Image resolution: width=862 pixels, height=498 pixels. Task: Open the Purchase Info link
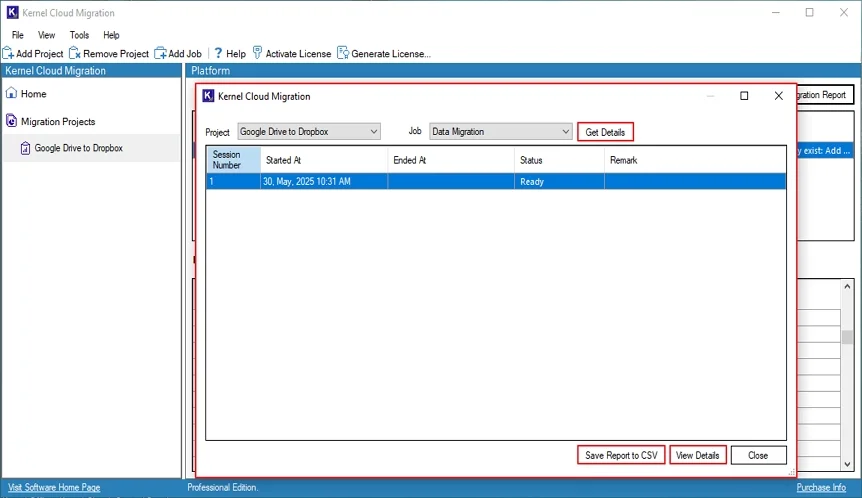[821, 487]
